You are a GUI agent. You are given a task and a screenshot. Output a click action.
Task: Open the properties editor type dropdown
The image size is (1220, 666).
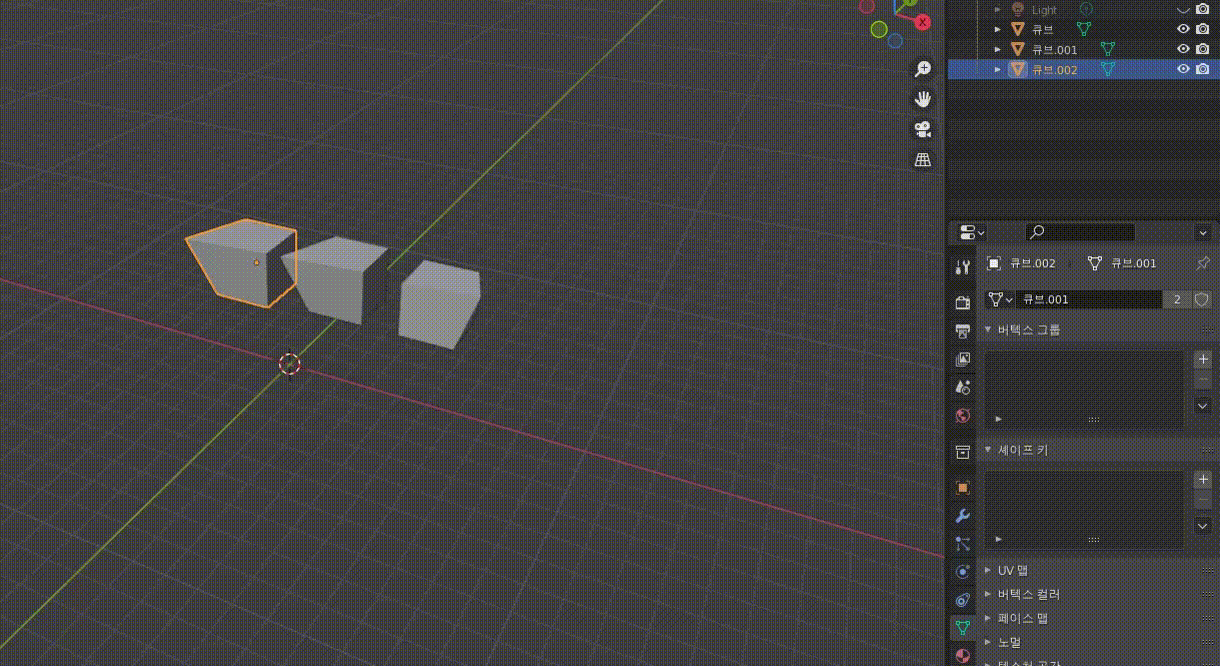[x=972, y=232]
